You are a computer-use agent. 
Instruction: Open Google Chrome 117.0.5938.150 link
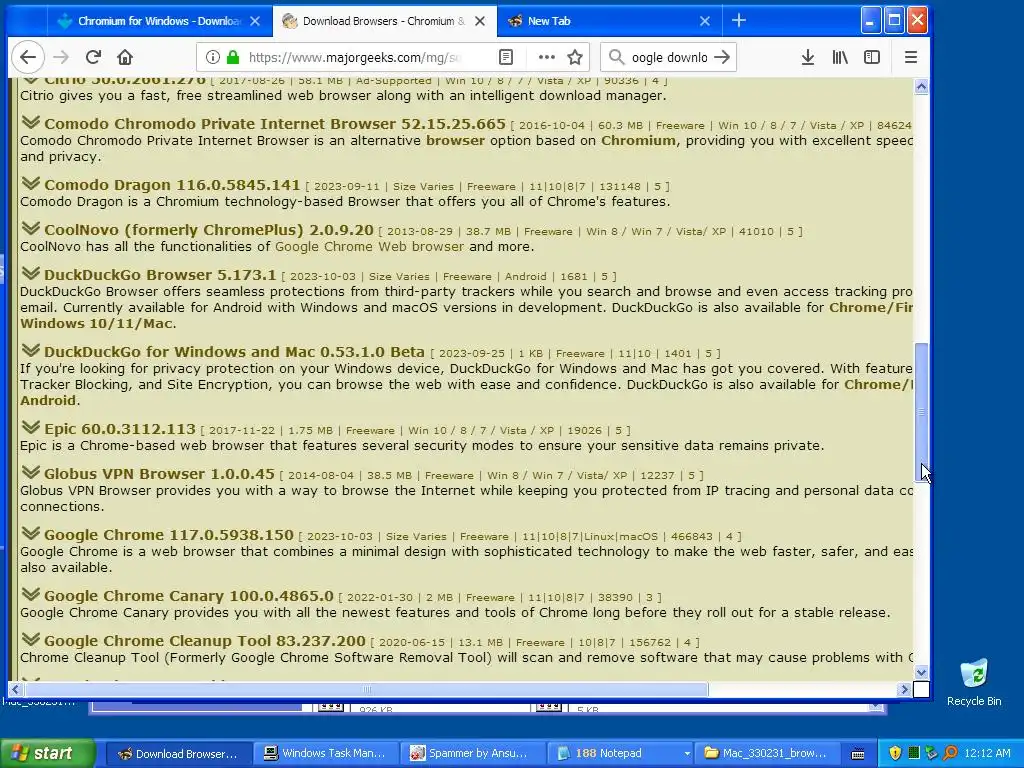coord(169,535)
